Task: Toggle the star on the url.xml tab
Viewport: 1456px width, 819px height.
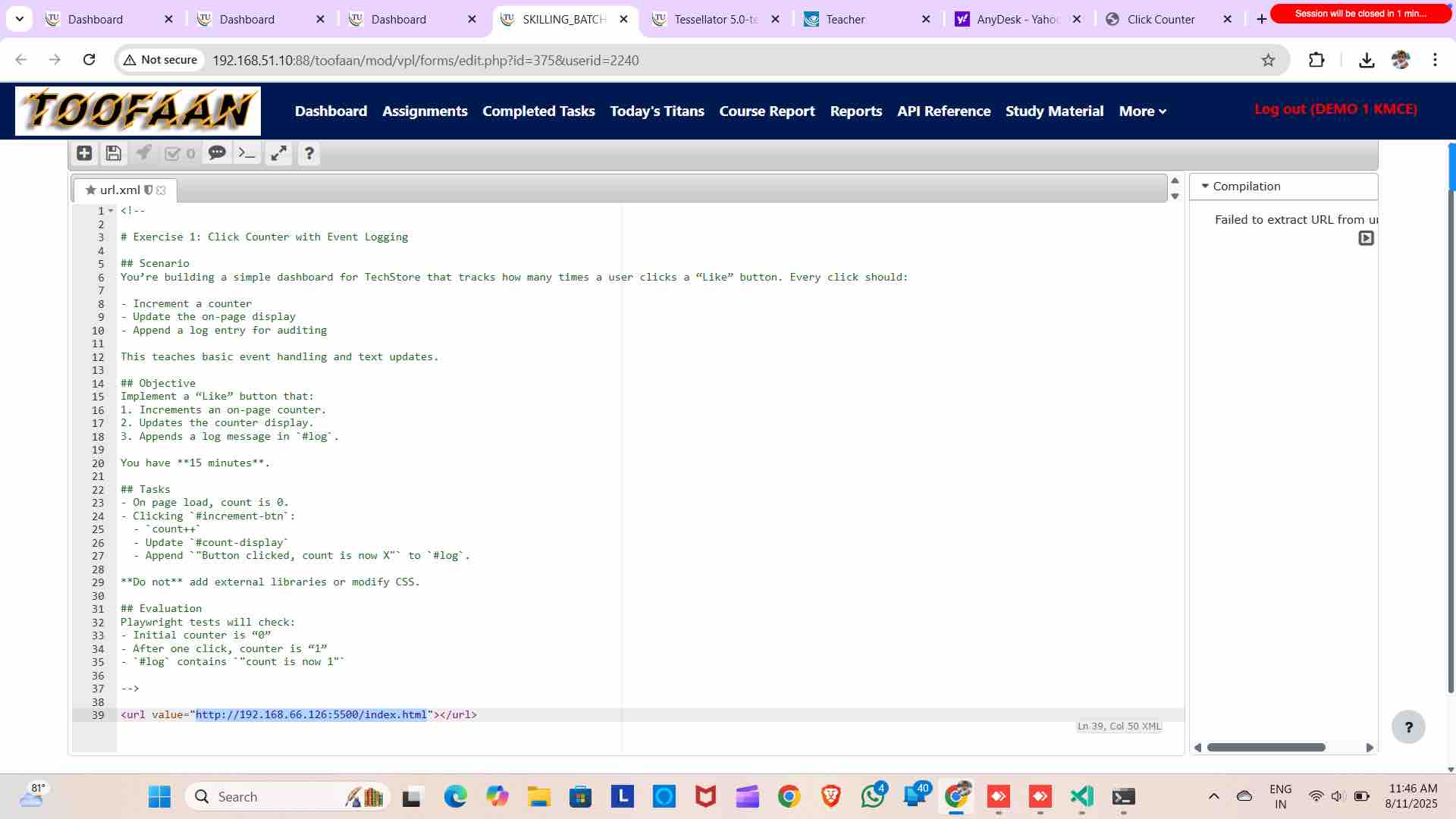Action: [x=90, y=190]
